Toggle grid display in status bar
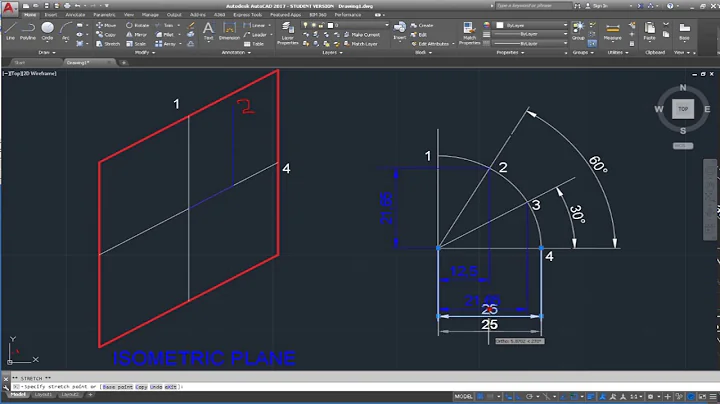The width and height of the screenshot is (720, 404). click(x=480, y=397)
